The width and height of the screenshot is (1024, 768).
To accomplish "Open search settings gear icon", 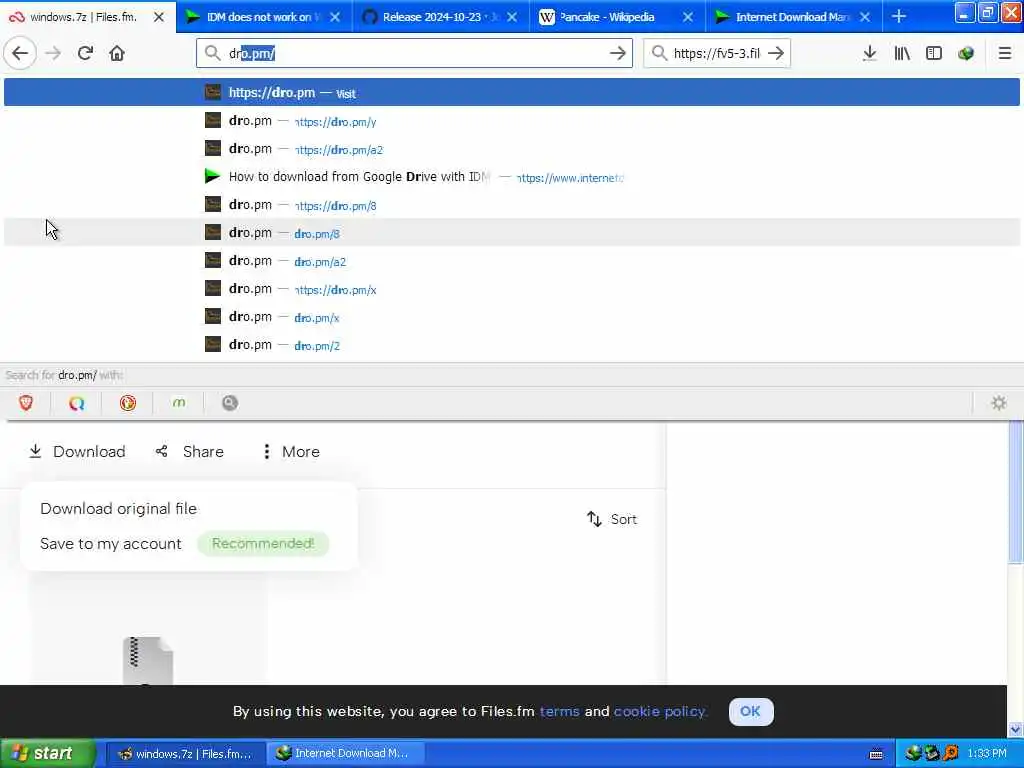I will 999,403.
